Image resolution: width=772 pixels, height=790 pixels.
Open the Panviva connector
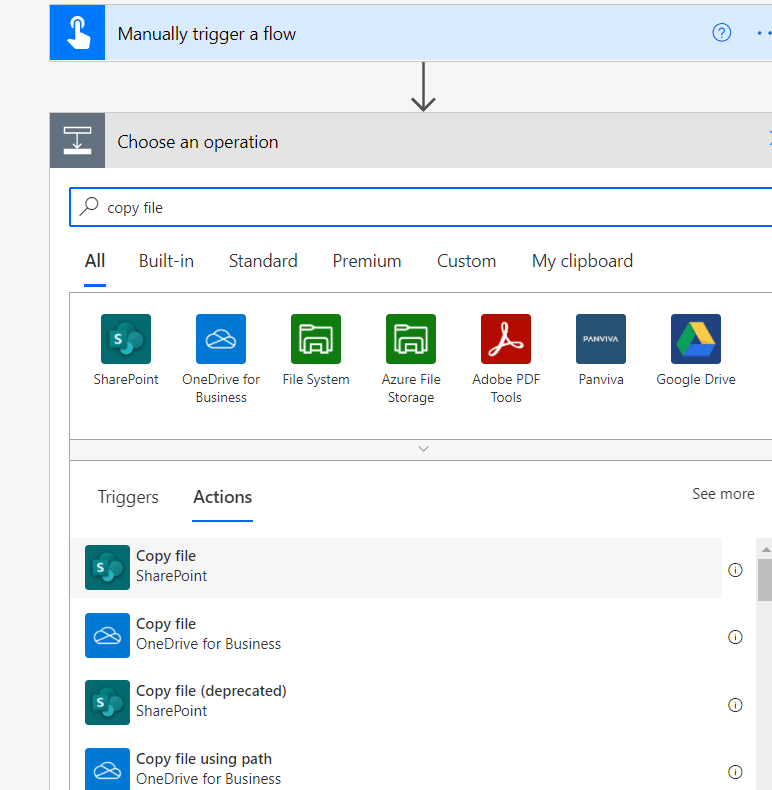[x=601, y=339]
